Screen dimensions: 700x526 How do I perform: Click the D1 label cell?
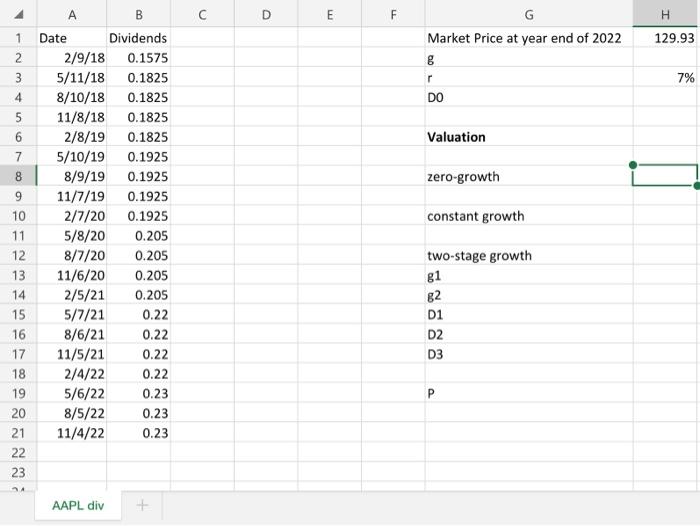pos(529,315)
